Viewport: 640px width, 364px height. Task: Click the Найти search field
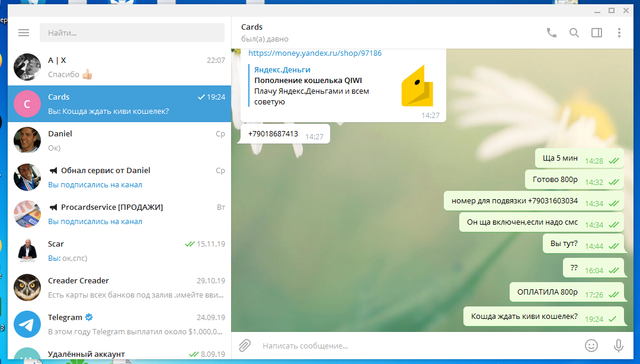132,33
